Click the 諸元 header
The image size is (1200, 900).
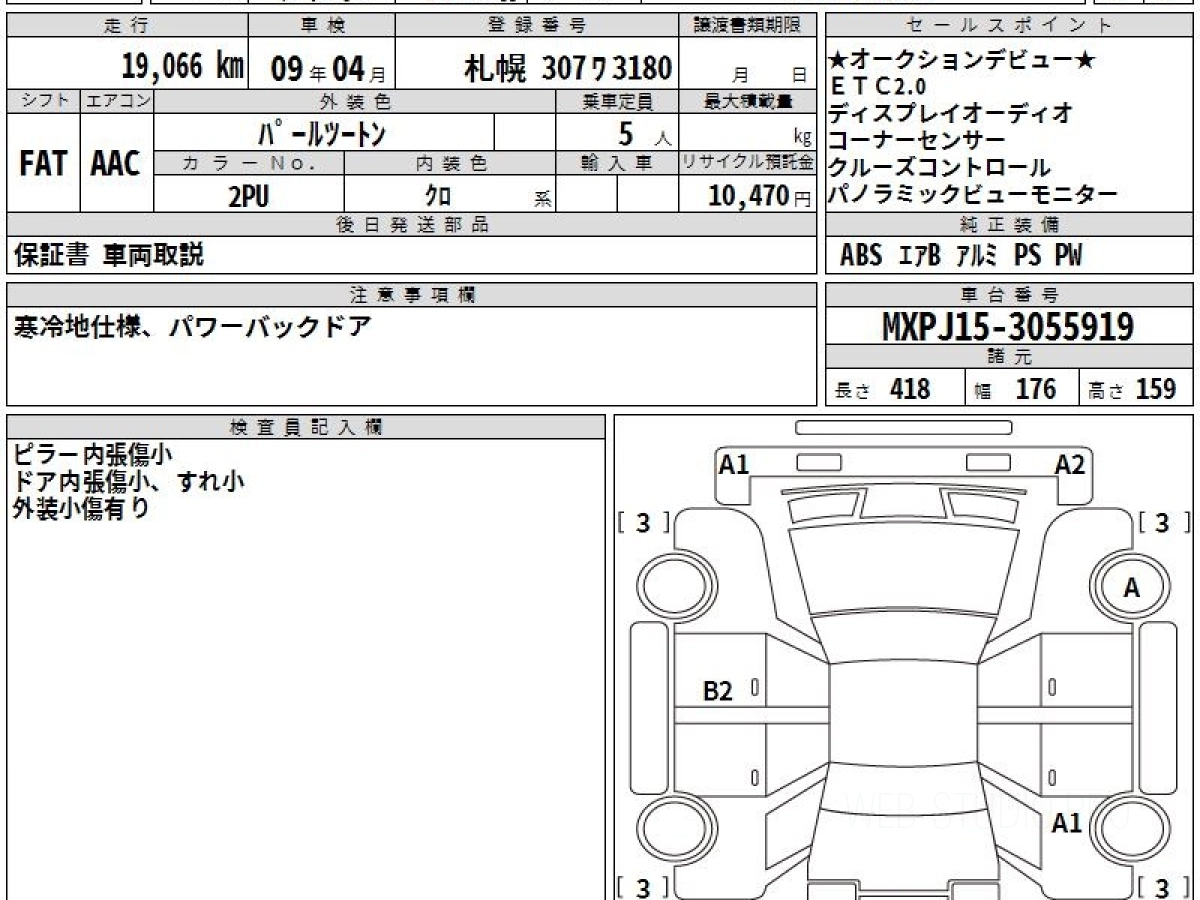[x=1010, y=357]
